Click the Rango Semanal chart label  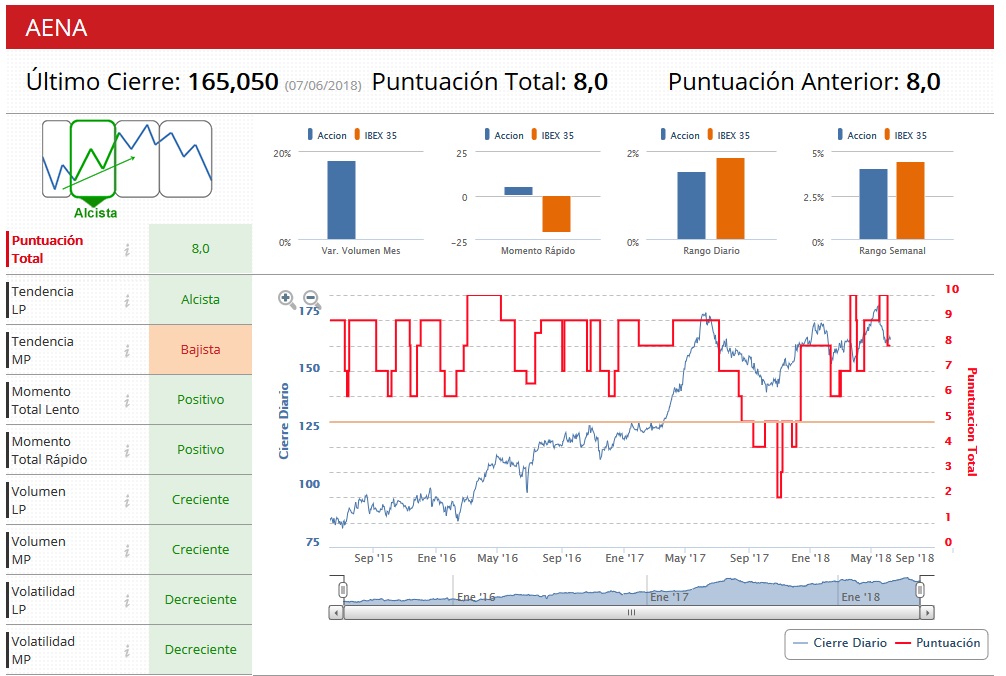[x=892, y=251]
